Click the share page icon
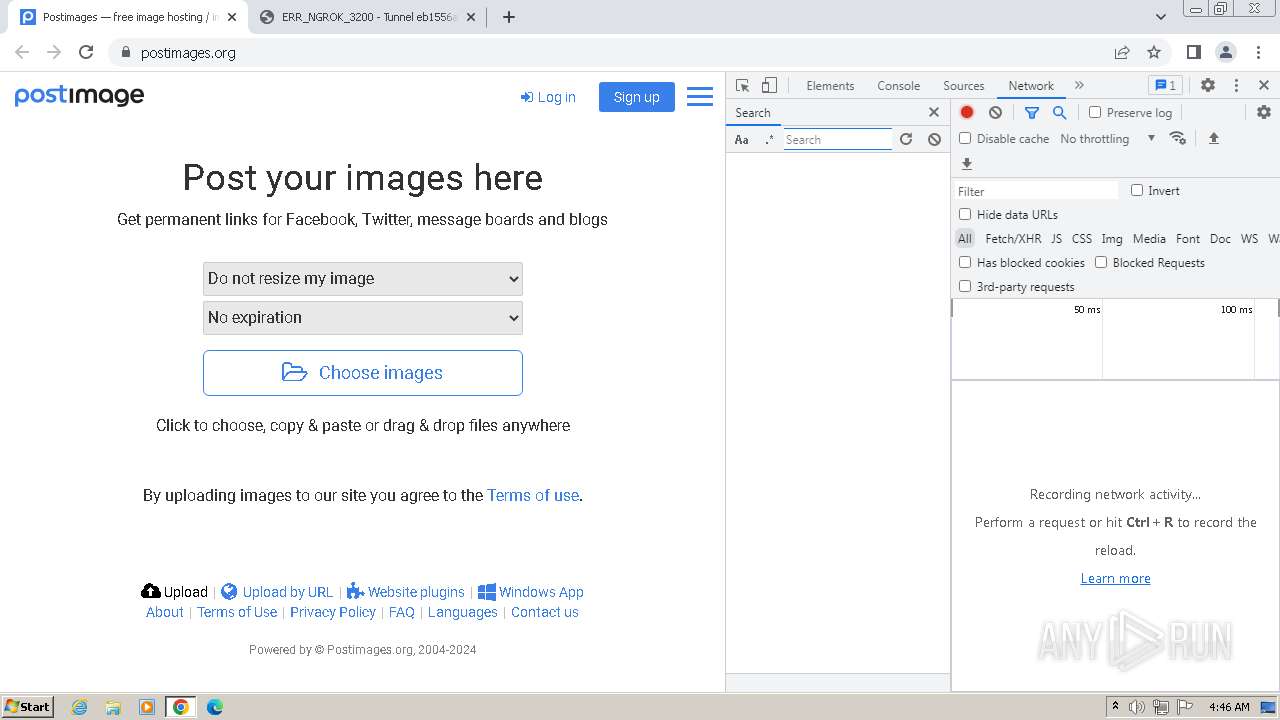Viewport: 1280px width, 720px height. 1122,52
